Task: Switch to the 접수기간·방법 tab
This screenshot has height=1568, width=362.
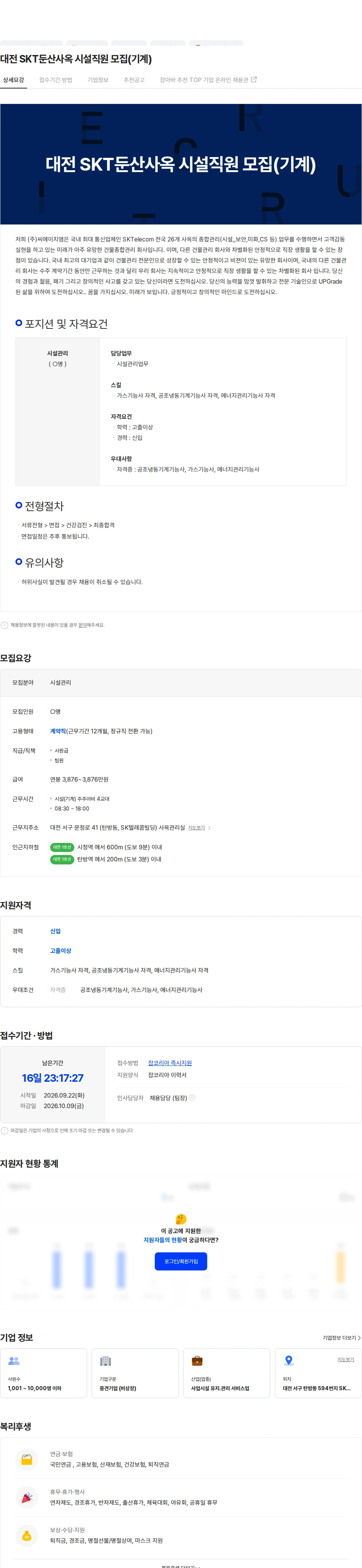Action: [x=55, y=80]
